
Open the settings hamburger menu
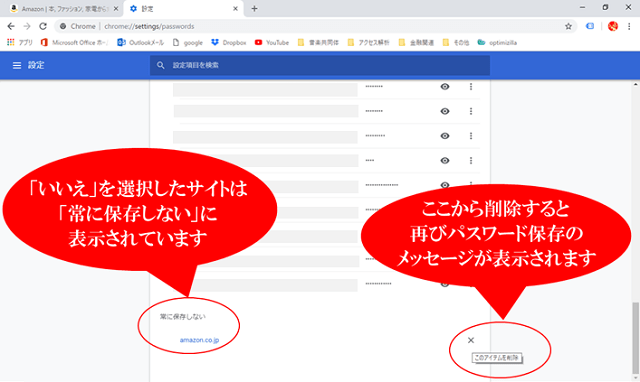coord(17,65)
